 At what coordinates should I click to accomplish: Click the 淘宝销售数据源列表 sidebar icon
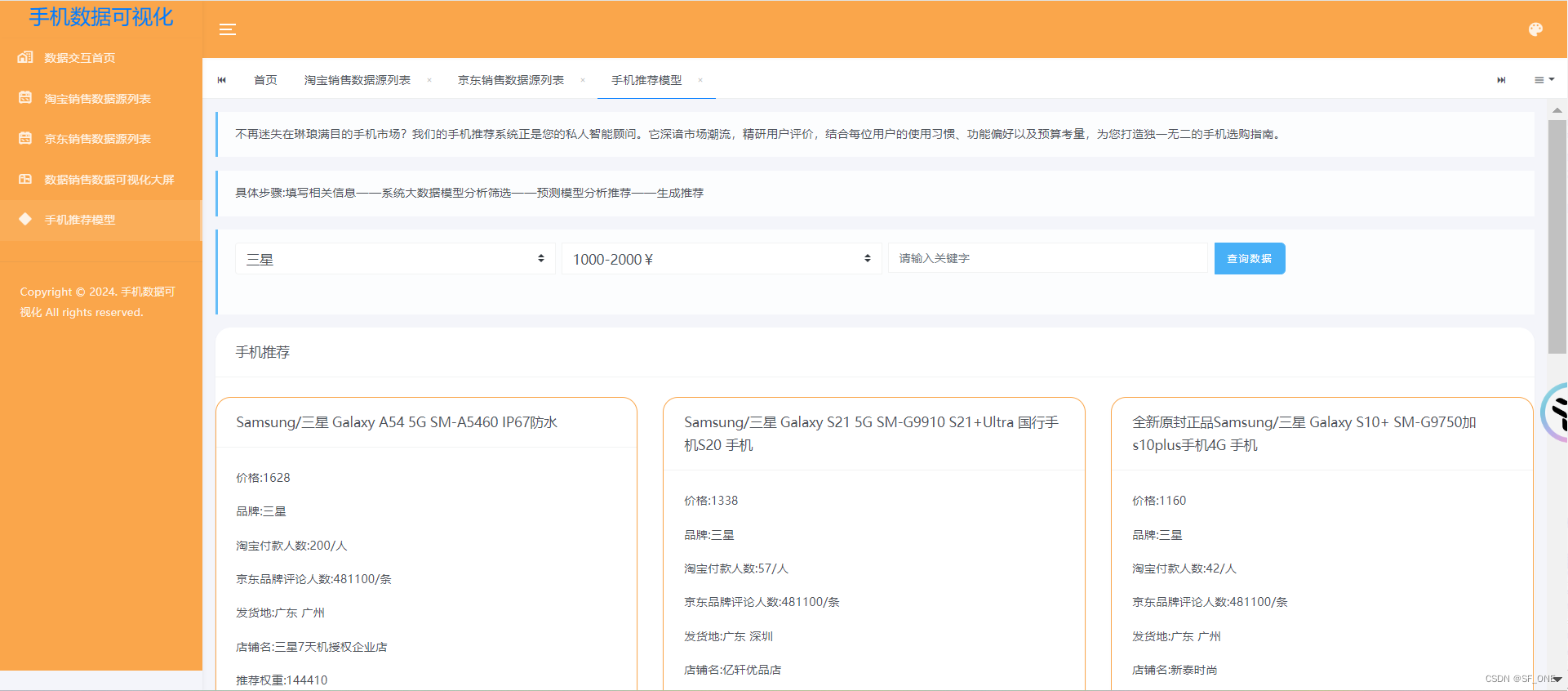tap(25, 98)
